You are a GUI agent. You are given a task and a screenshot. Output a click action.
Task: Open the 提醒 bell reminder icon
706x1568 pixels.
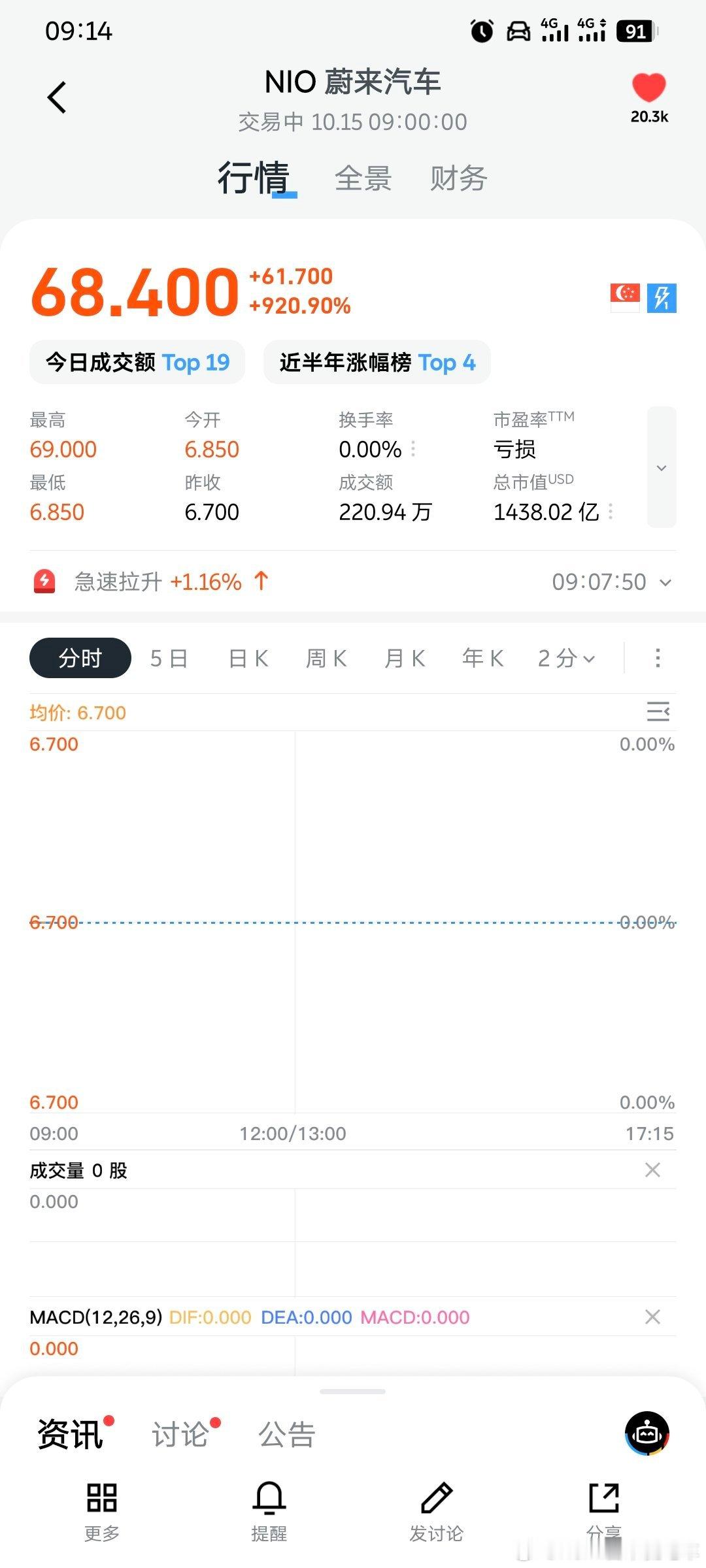[269, 1497]
